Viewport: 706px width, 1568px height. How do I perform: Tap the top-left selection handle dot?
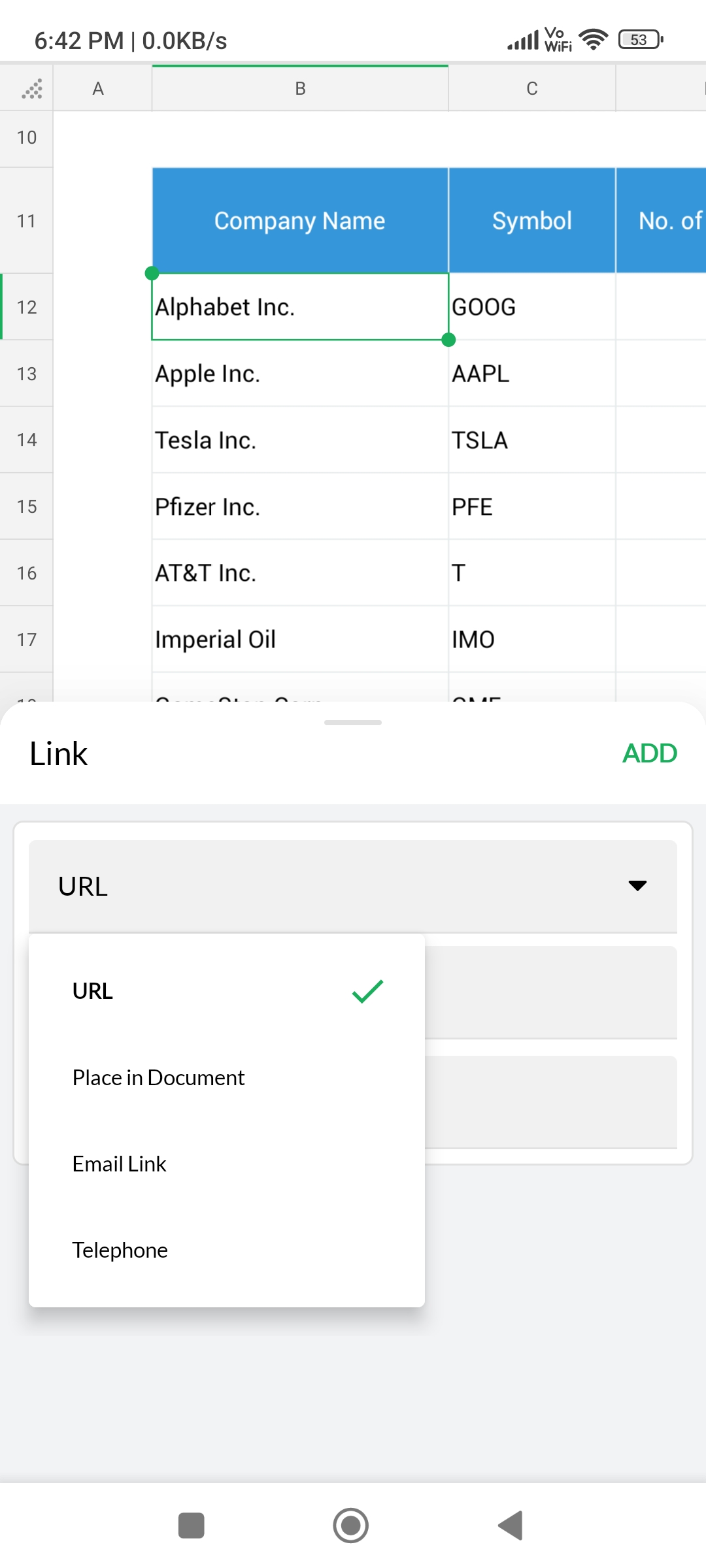[x=152, y=273]
